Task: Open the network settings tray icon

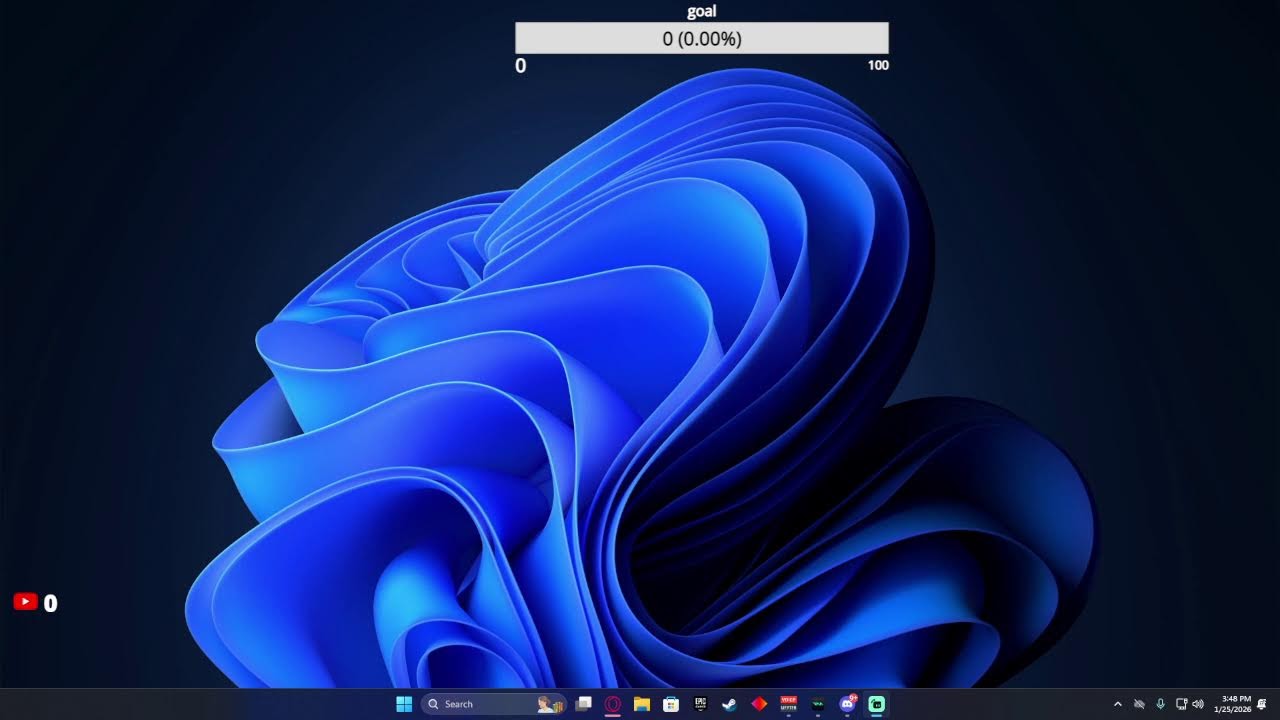Action: coord(1181,704)
